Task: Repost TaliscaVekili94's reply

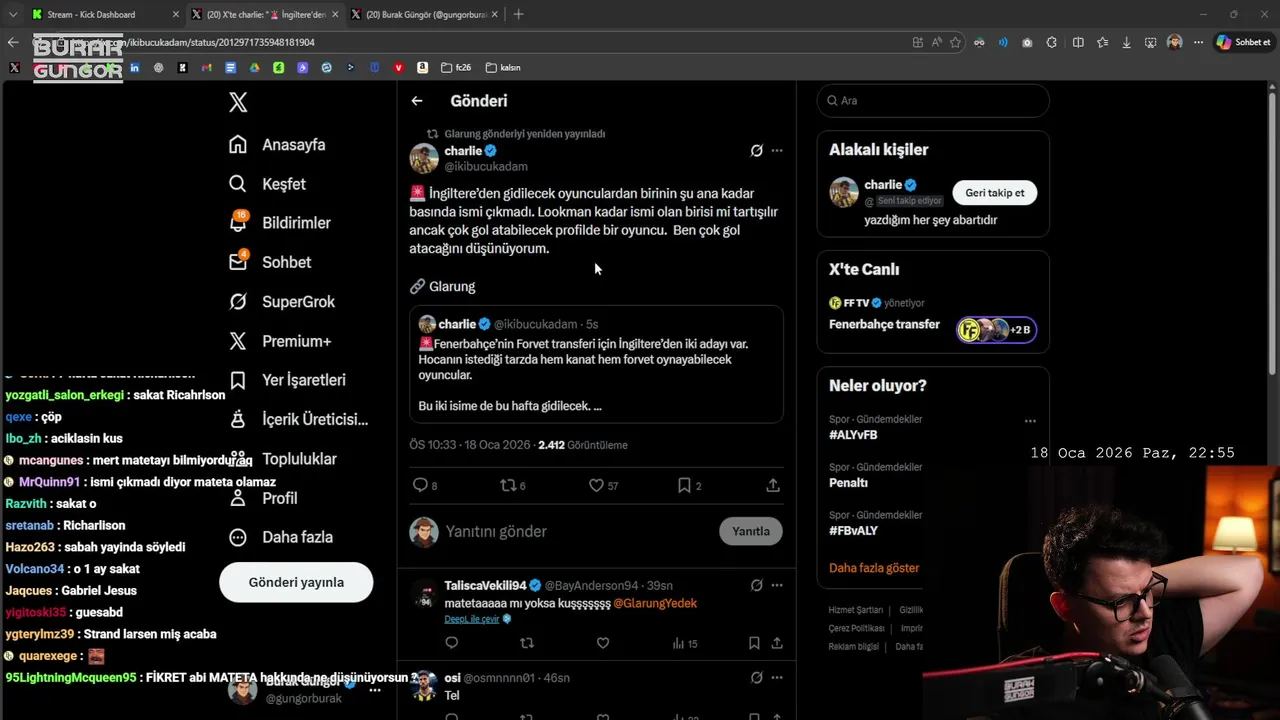Action: [x=527, y=643]
